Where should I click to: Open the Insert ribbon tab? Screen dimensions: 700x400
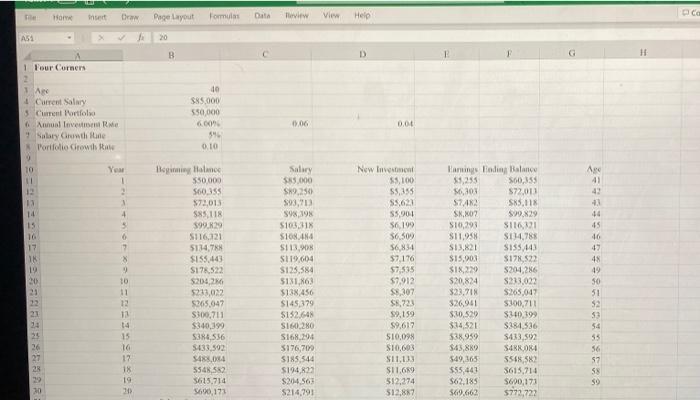(97, 17)
